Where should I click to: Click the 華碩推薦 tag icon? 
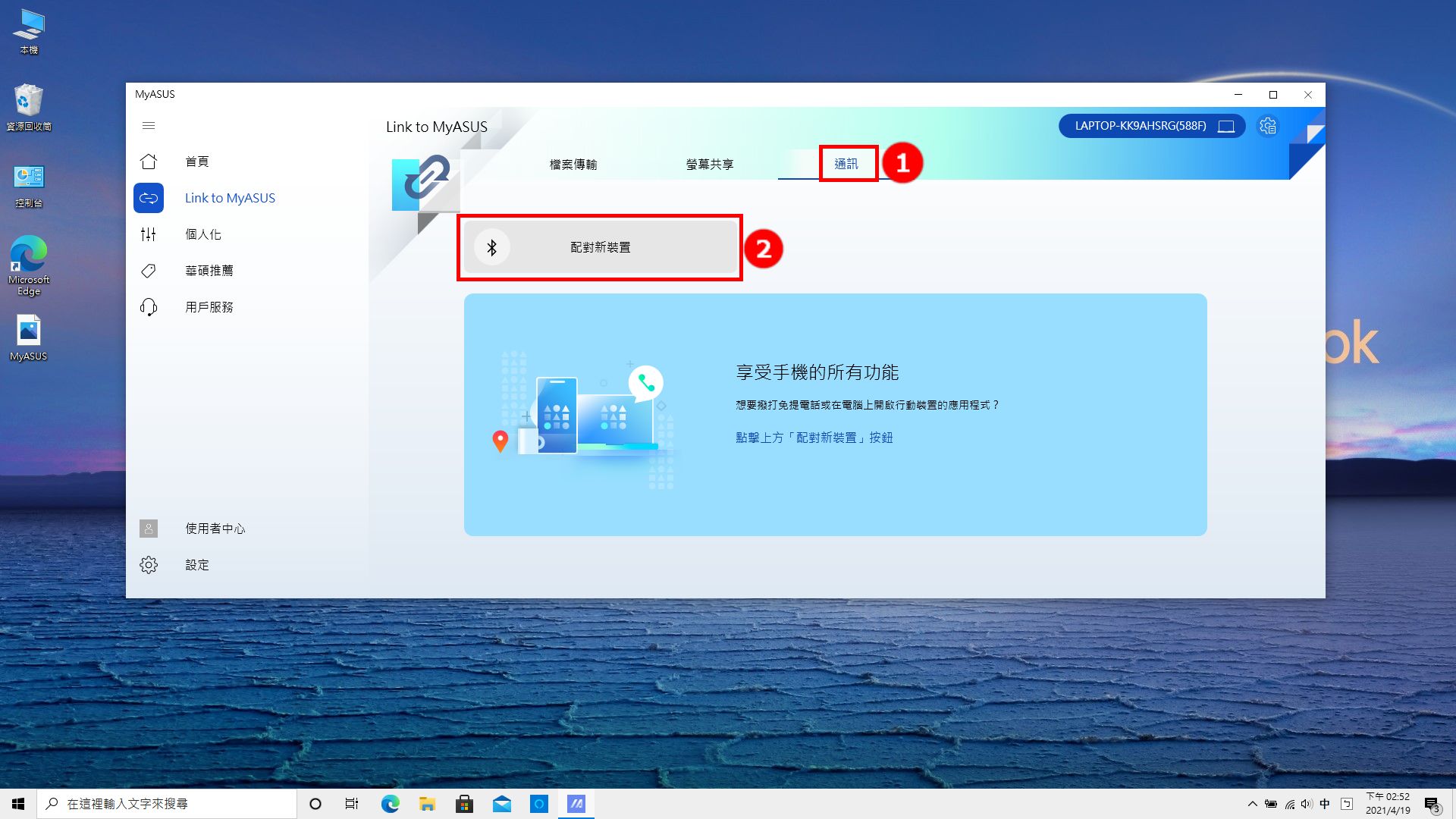149,271
